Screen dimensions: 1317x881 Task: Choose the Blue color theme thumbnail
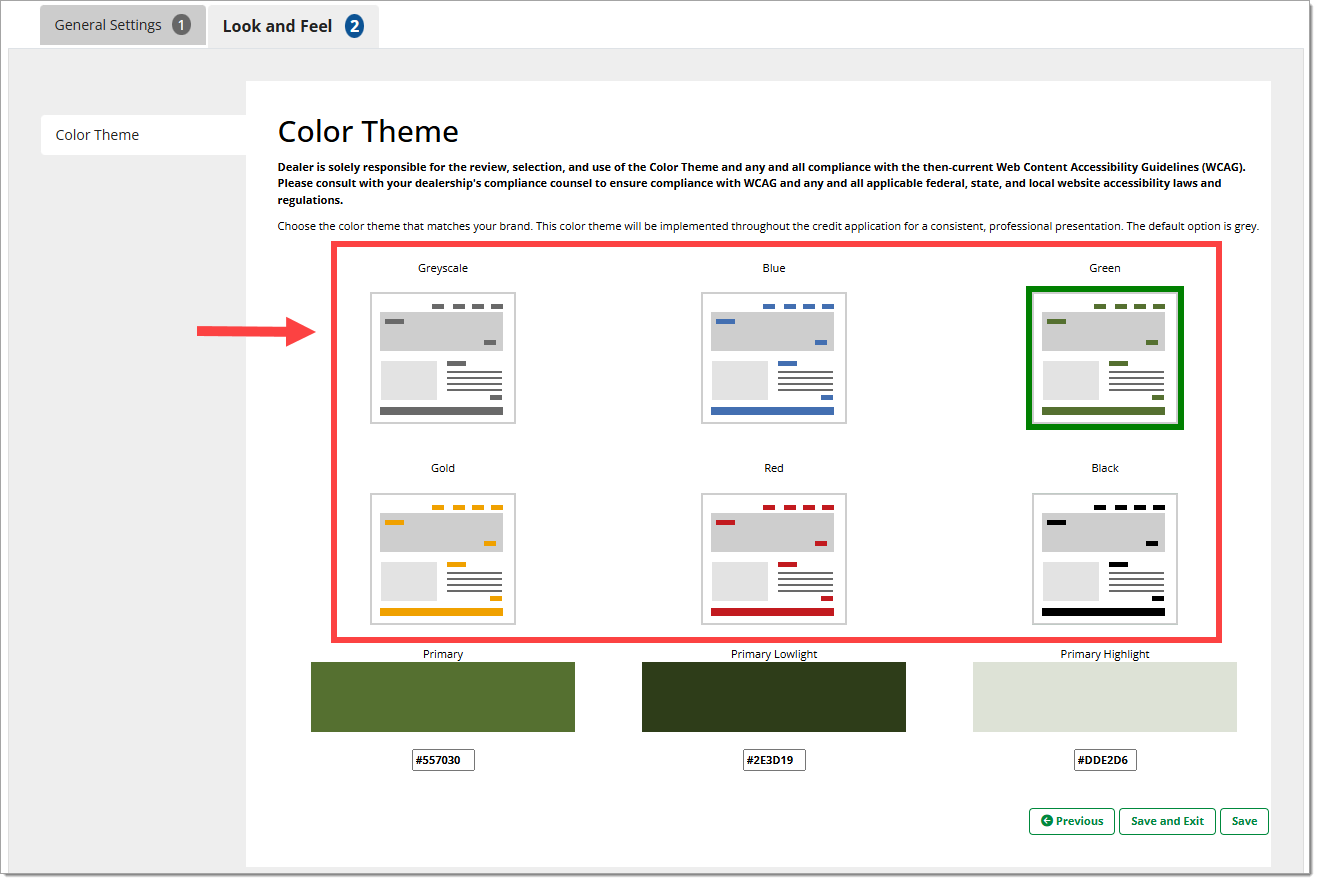[773, 357]
